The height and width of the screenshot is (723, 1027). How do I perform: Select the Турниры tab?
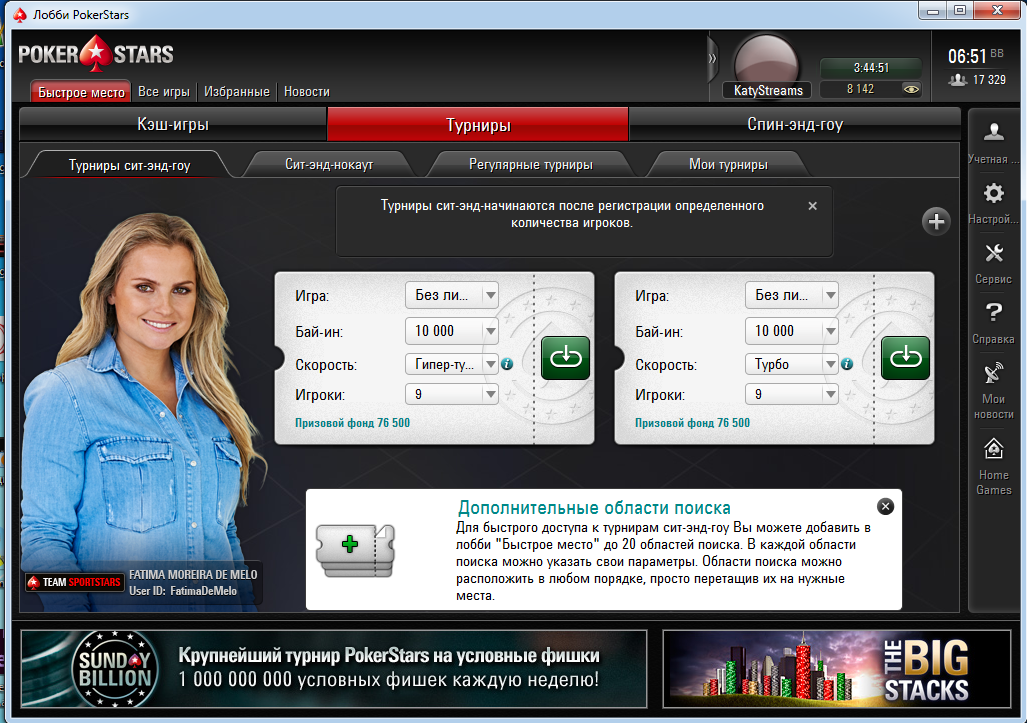478,124
